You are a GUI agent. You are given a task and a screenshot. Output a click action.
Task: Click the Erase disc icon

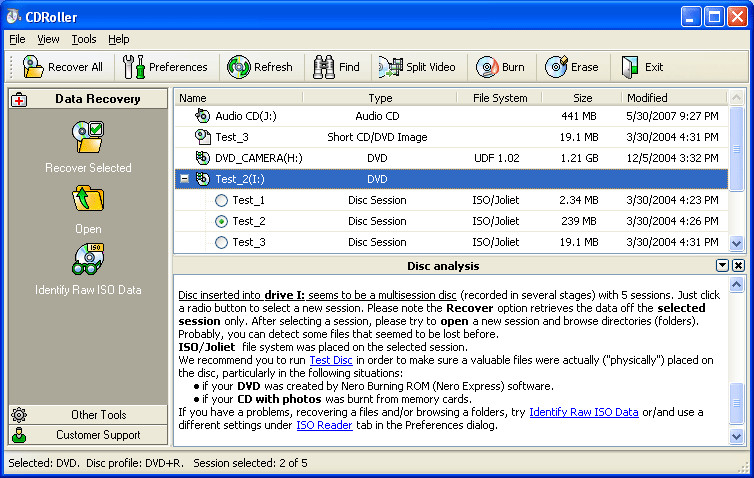(x=556, y=66)
